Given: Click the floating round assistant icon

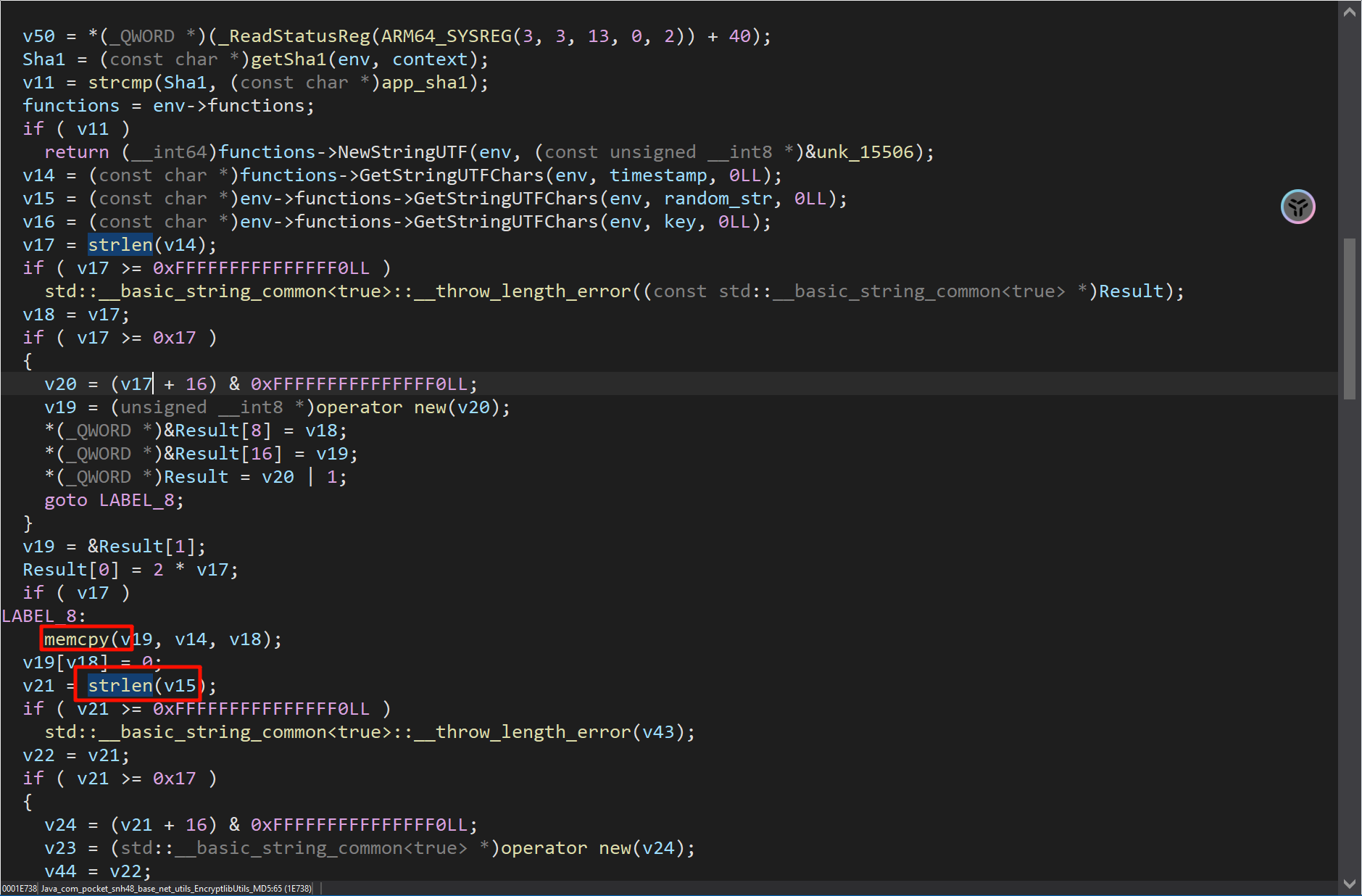Looking at the screenshot, I should [x=1297, y=207].
